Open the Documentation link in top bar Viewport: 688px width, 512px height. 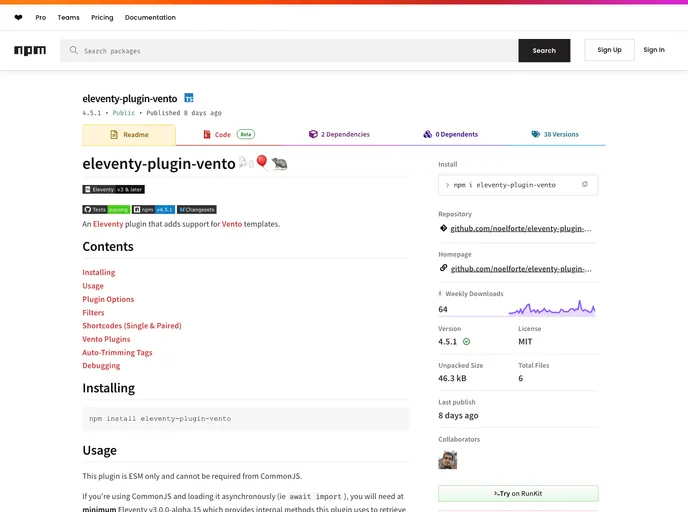coord(150,18)
